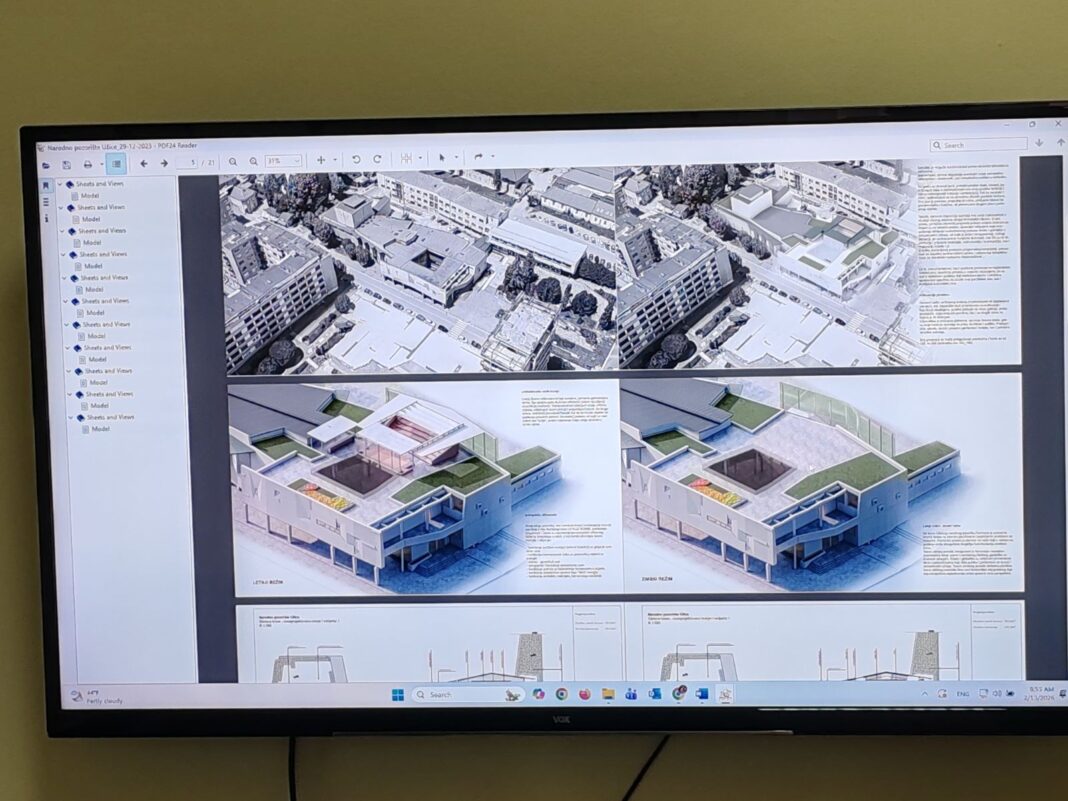Collapse the first Sheets and Views node
Image resolution: width=1068 pixels, height=801 pixels.
pyautogui.click(x=60, y=184)
